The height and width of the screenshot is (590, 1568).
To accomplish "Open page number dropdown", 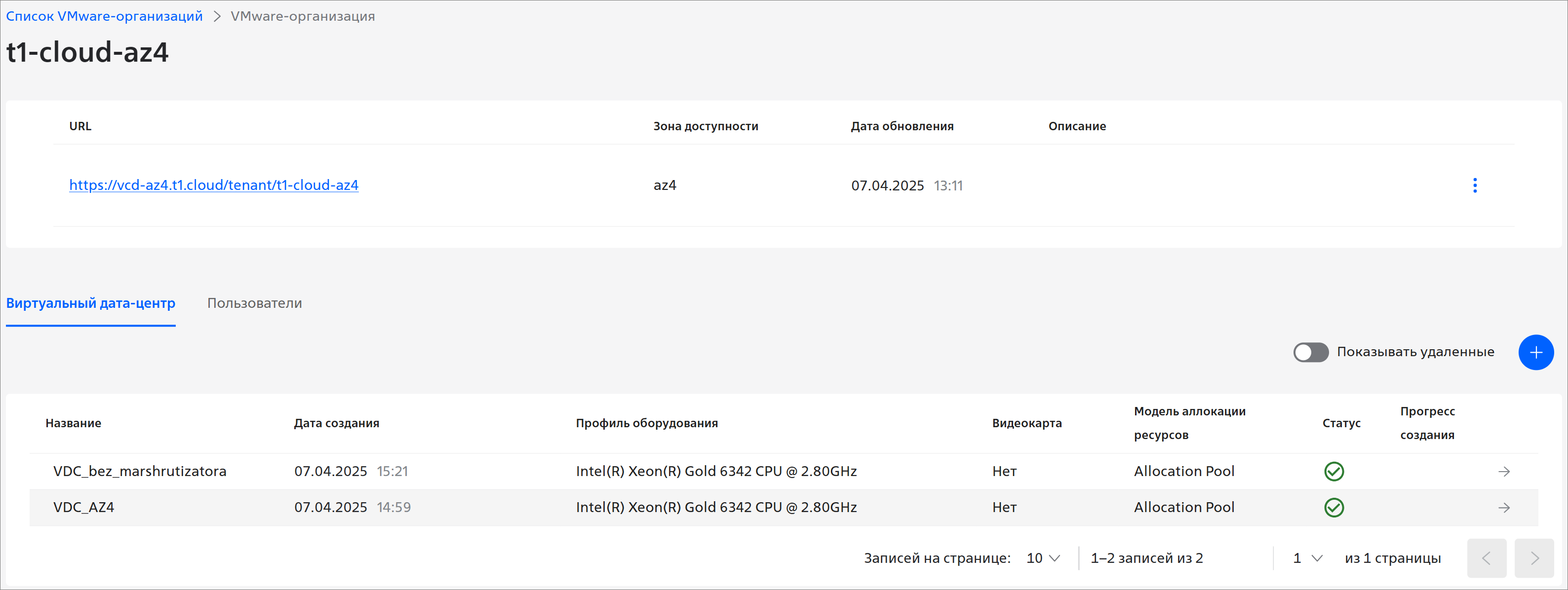I will coord(1307,558).
